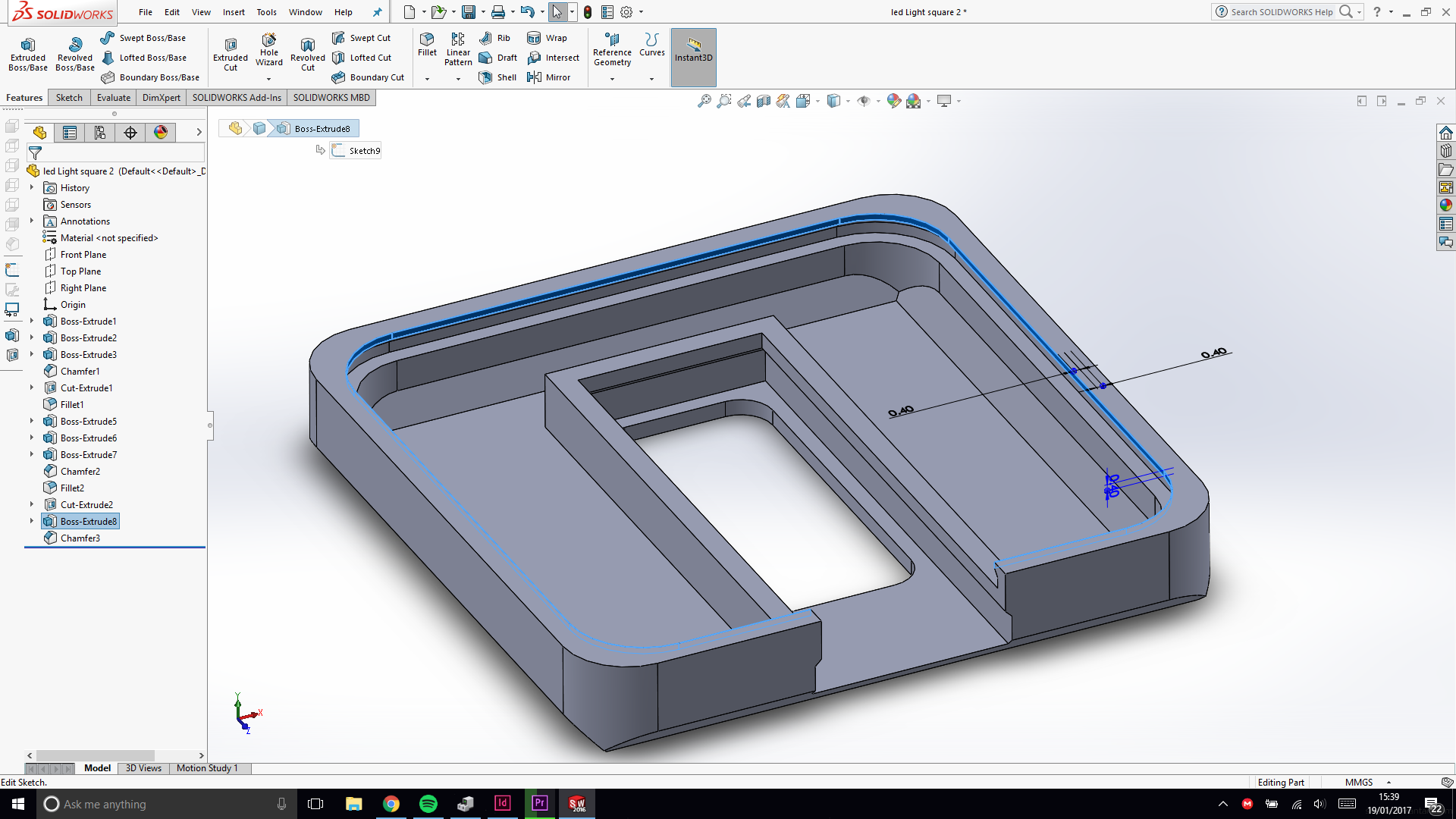Select the Wrap tool
Viewport: 1456px width, 819px height.
pyautogui.click(x=547, y=38)
